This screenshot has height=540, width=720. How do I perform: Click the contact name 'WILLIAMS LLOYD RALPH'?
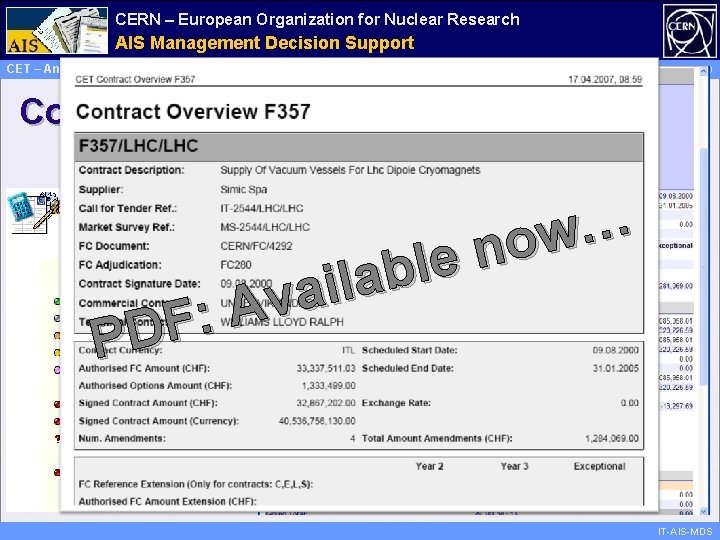click(282, 322)
